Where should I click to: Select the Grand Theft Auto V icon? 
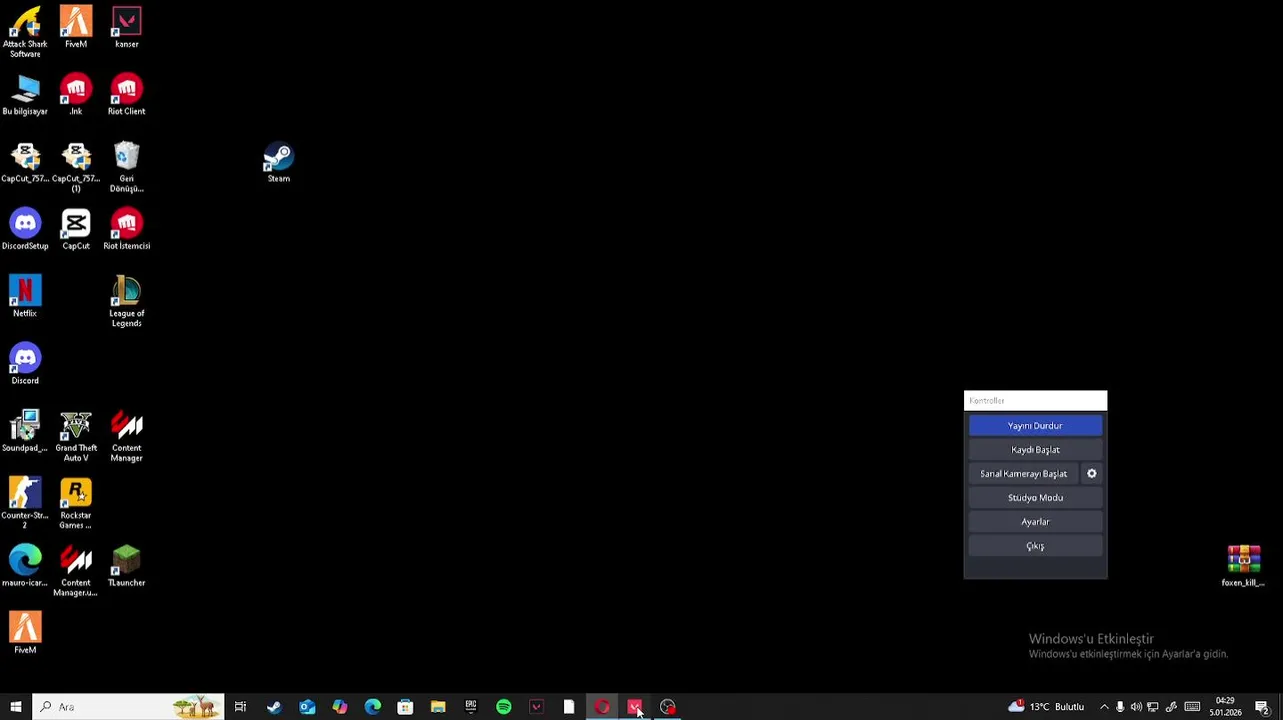pos(76,436)
